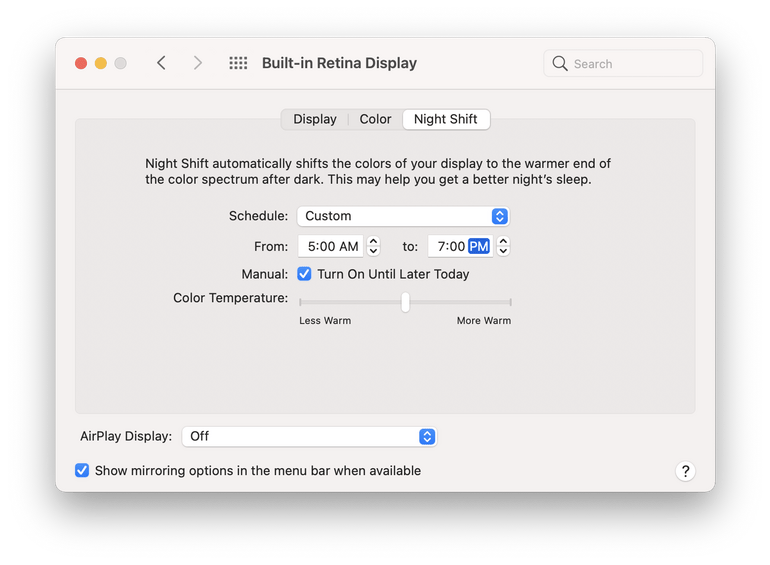Screen dimensions: 770x565
Task: Click the From time stepper arrows
Action: 374,246
